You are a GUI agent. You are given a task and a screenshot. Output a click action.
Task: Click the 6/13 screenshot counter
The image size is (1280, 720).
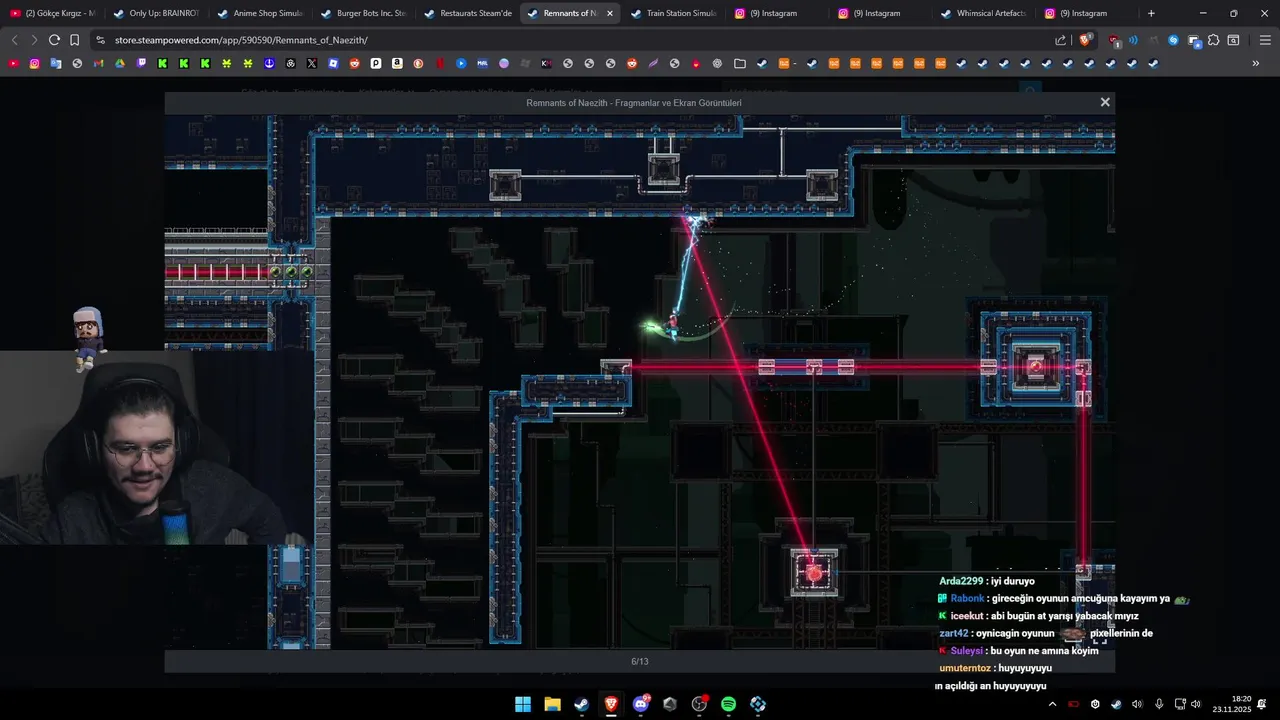click(640, 661)
